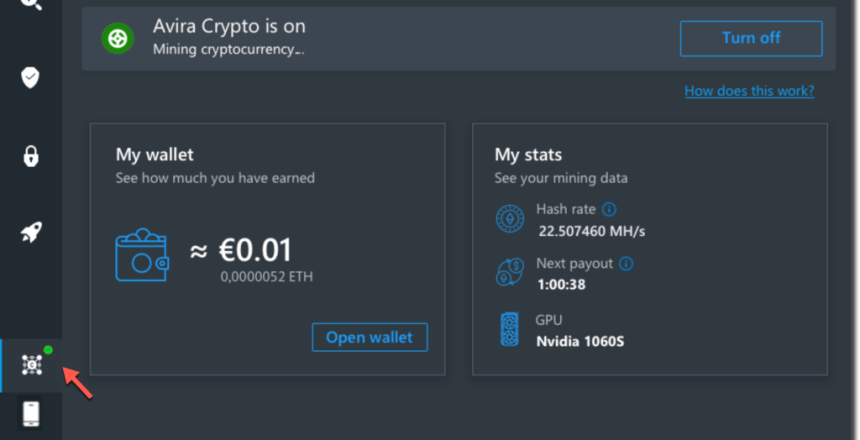
Task: Open the Security shield section in sidebar
Action: point(31,77)
